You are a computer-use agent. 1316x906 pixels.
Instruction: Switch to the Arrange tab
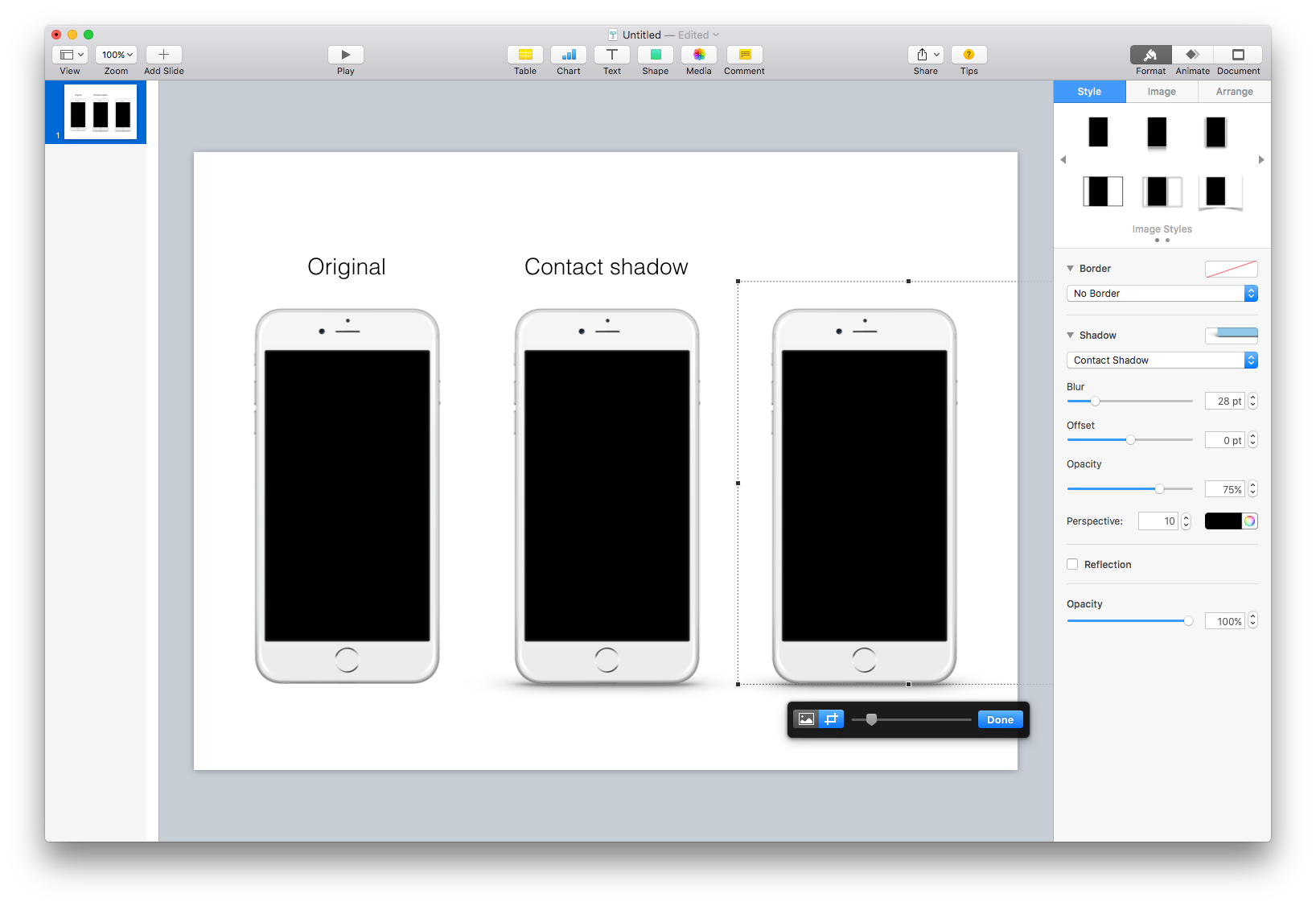coord(1233,91)
